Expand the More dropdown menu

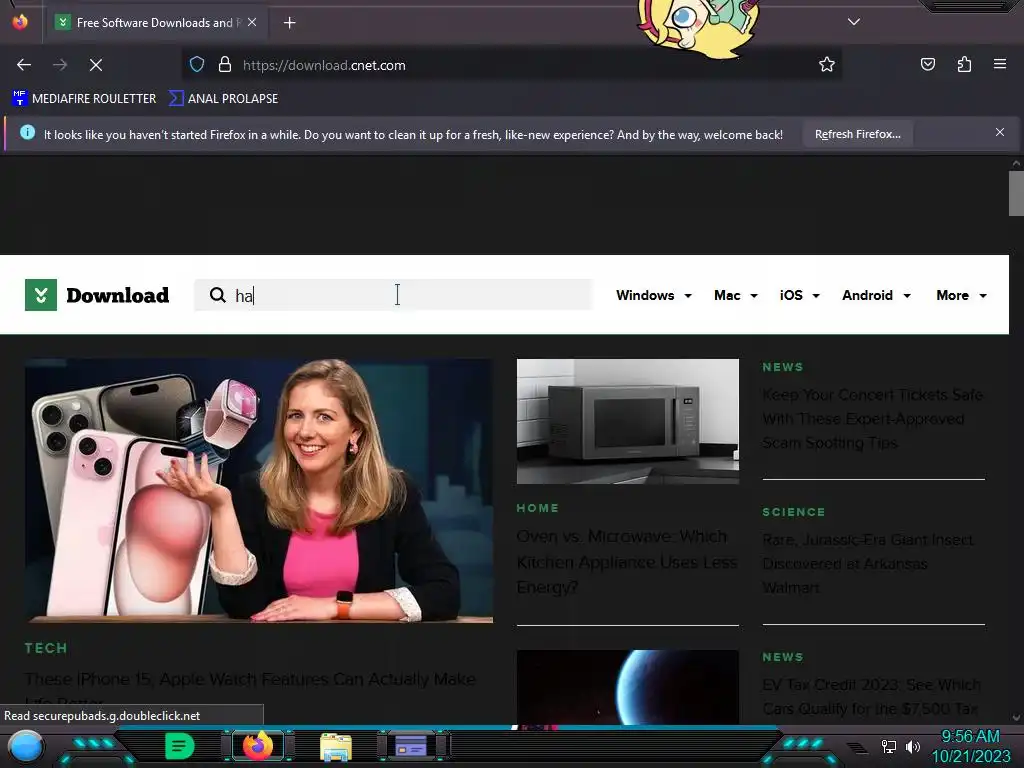[961, 295]
